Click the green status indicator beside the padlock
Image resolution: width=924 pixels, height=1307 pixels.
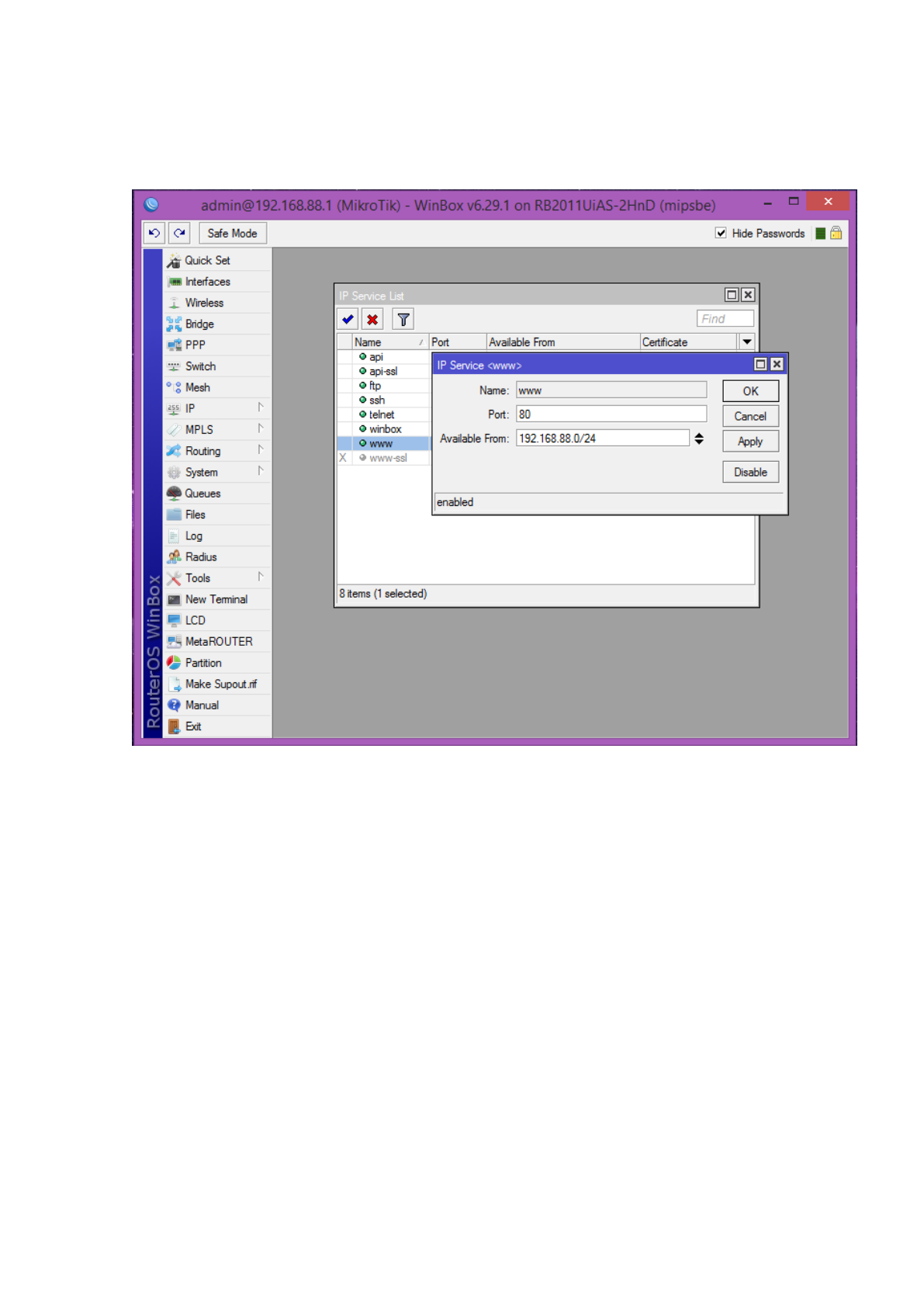click(820, 234)
